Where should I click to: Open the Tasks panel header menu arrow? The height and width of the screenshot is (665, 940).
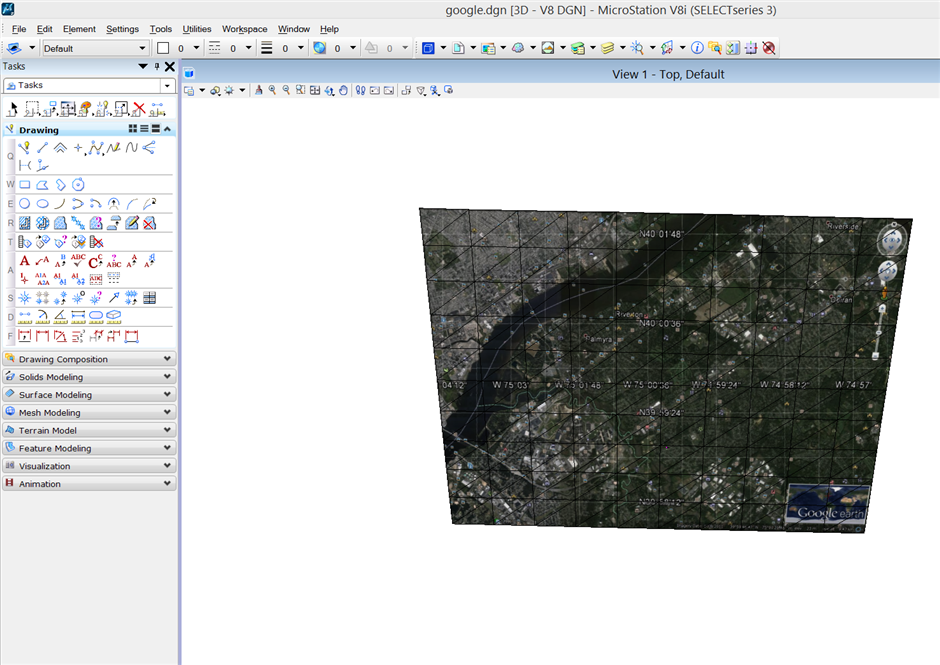click(x=143, y=67)
